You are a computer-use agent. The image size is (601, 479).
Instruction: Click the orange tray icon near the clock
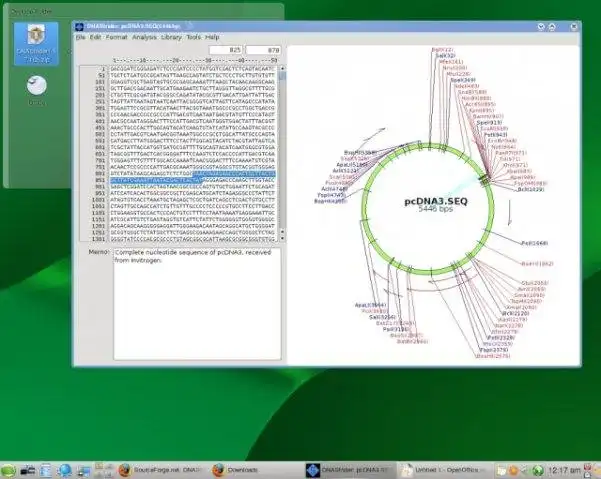click(513, 470)
